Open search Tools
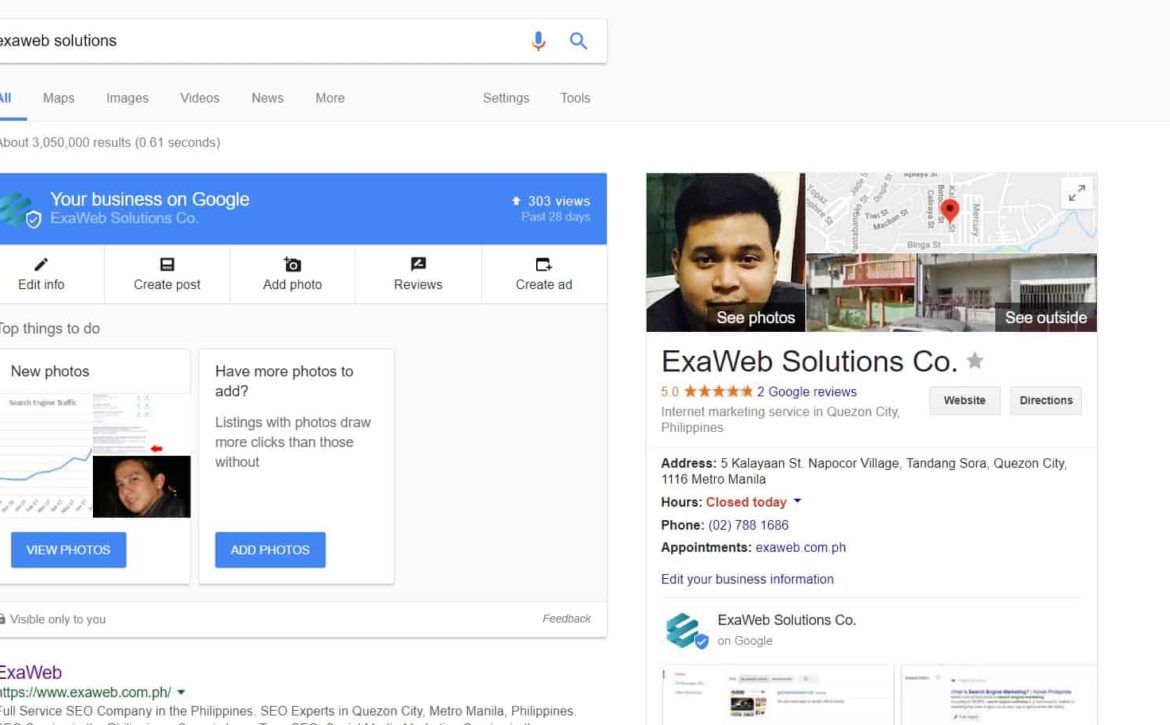1170x725 pixels. [x=575, y=98]
